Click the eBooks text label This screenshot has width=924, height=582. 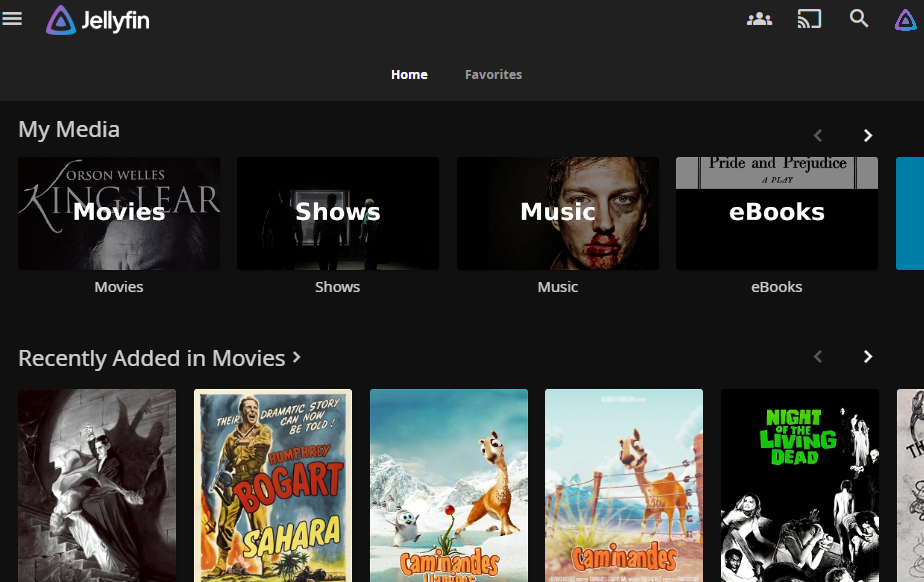776,287
